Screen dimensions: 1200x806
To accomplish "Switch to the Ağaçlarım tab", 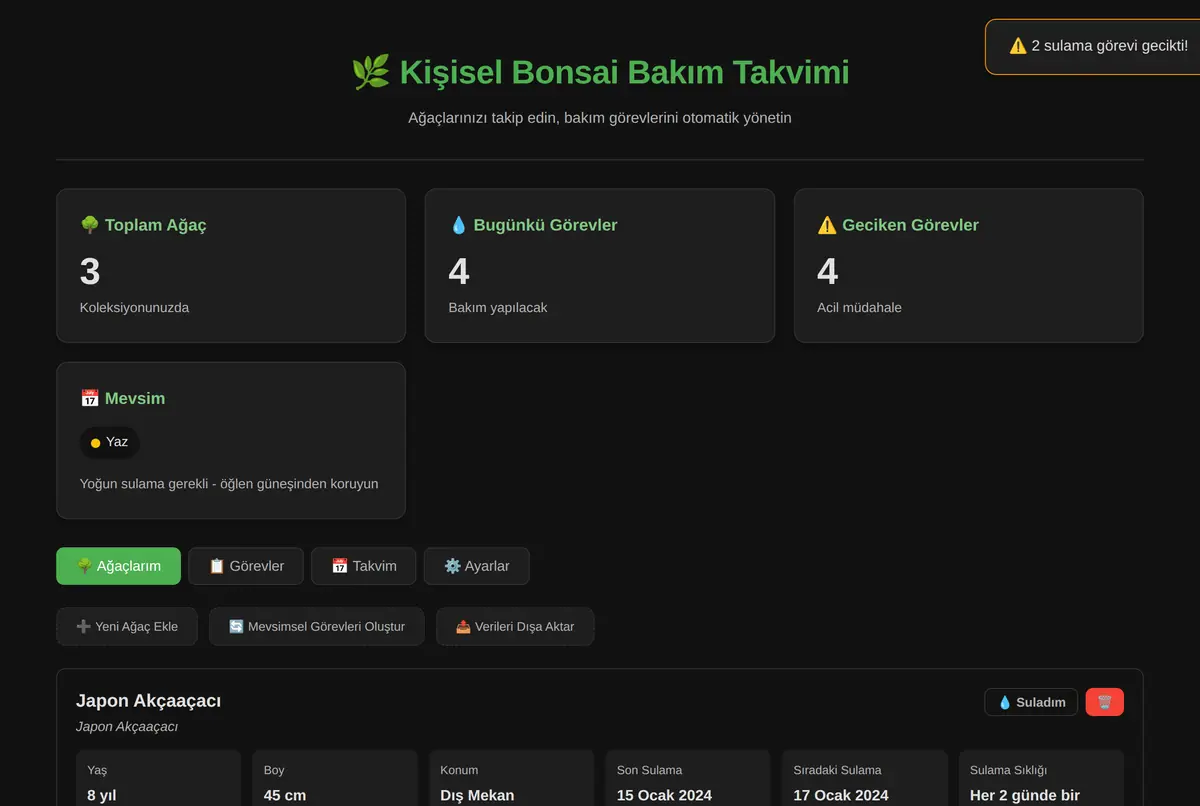I will pyautogui.click(x=118, y=566).
